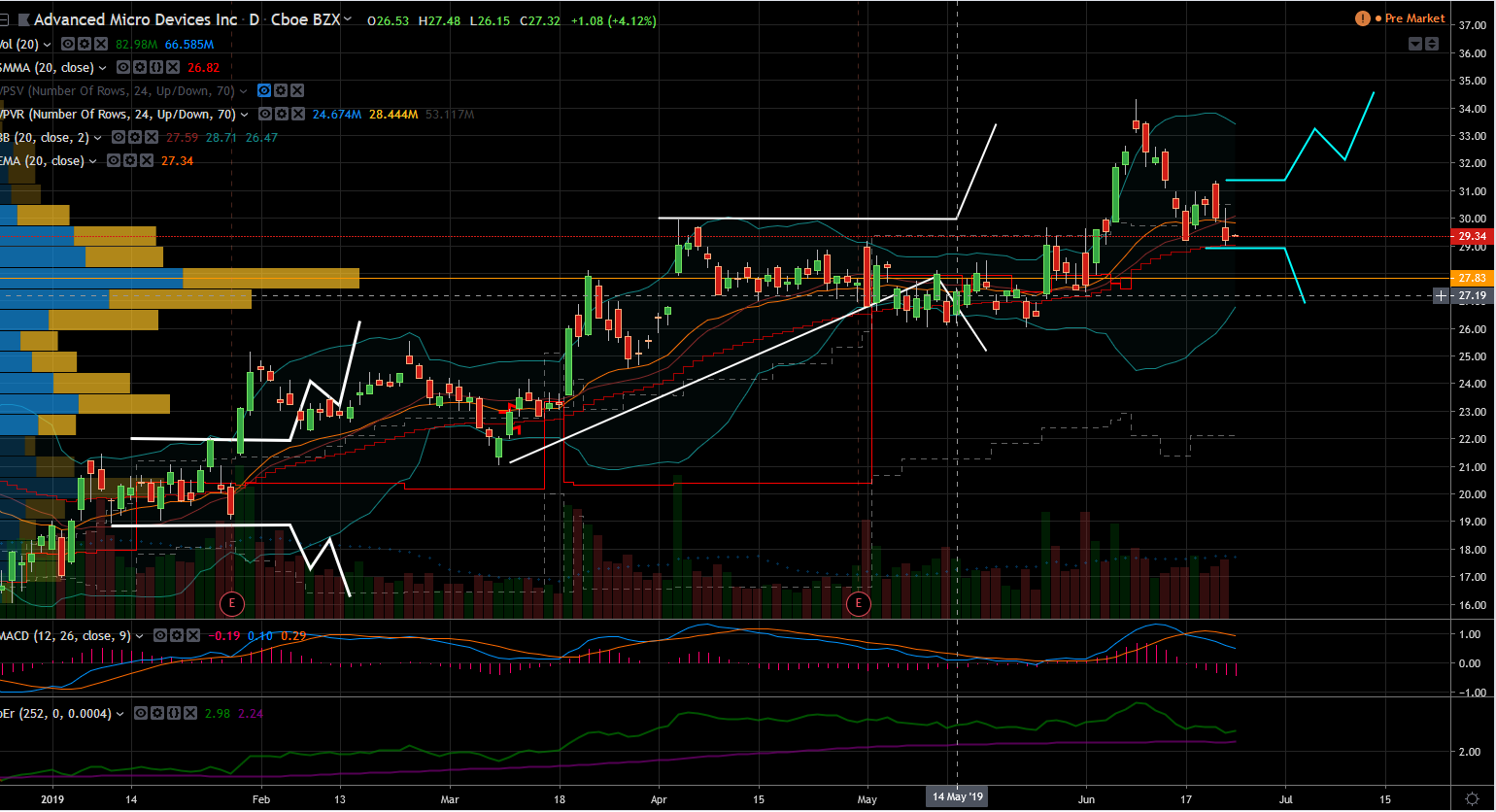Open the Advanced Micro Devices symbol dropdown
This screenshot has height=812, width=1496.
(348, 19)
